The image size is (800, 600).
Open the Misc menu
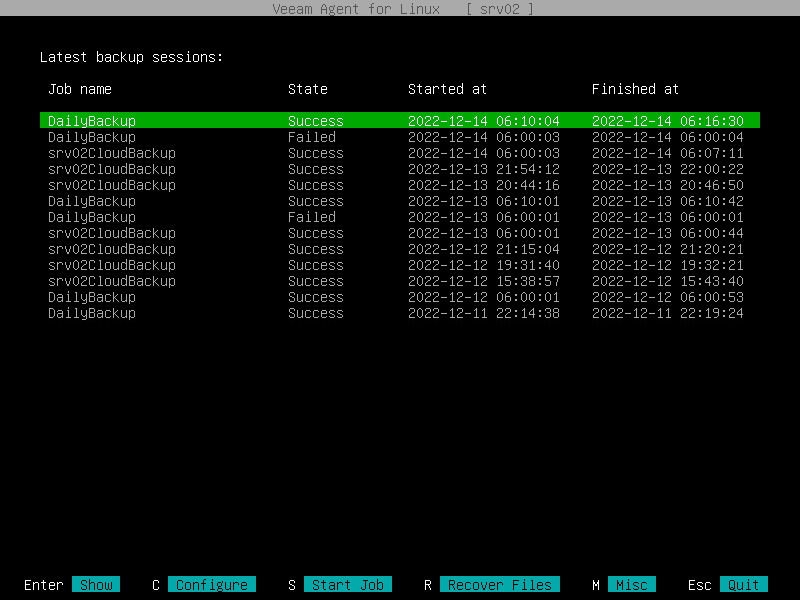[x=632, y=584]
